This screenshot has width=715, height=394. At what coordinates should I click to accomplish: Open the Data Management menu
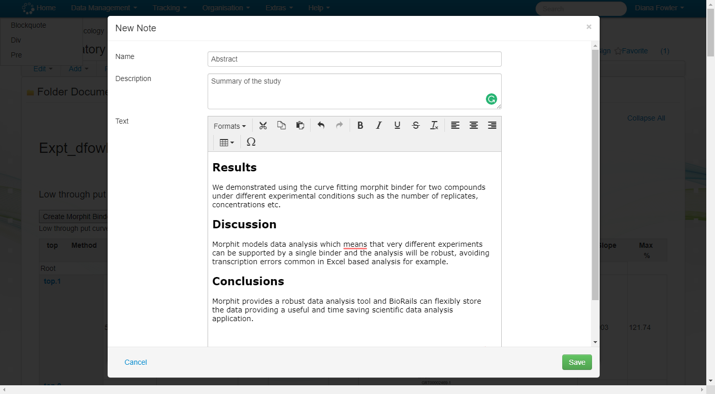104,8
